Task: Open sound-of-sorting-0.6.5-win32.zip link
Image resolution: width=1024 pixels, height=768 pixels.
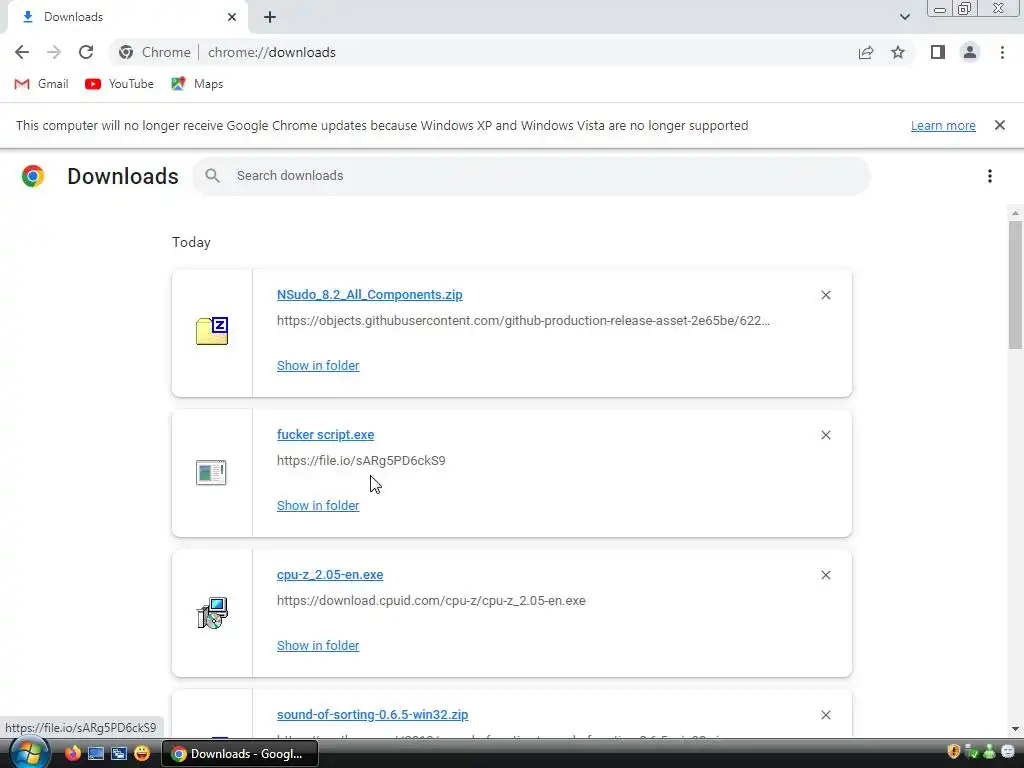Action: coord(372,715)
